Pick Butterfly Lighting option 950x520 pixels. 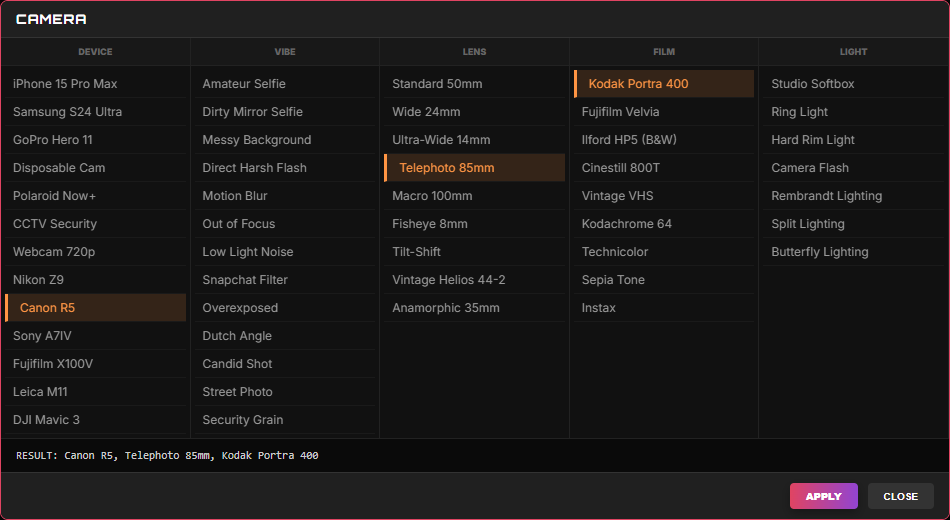point(854,252)
